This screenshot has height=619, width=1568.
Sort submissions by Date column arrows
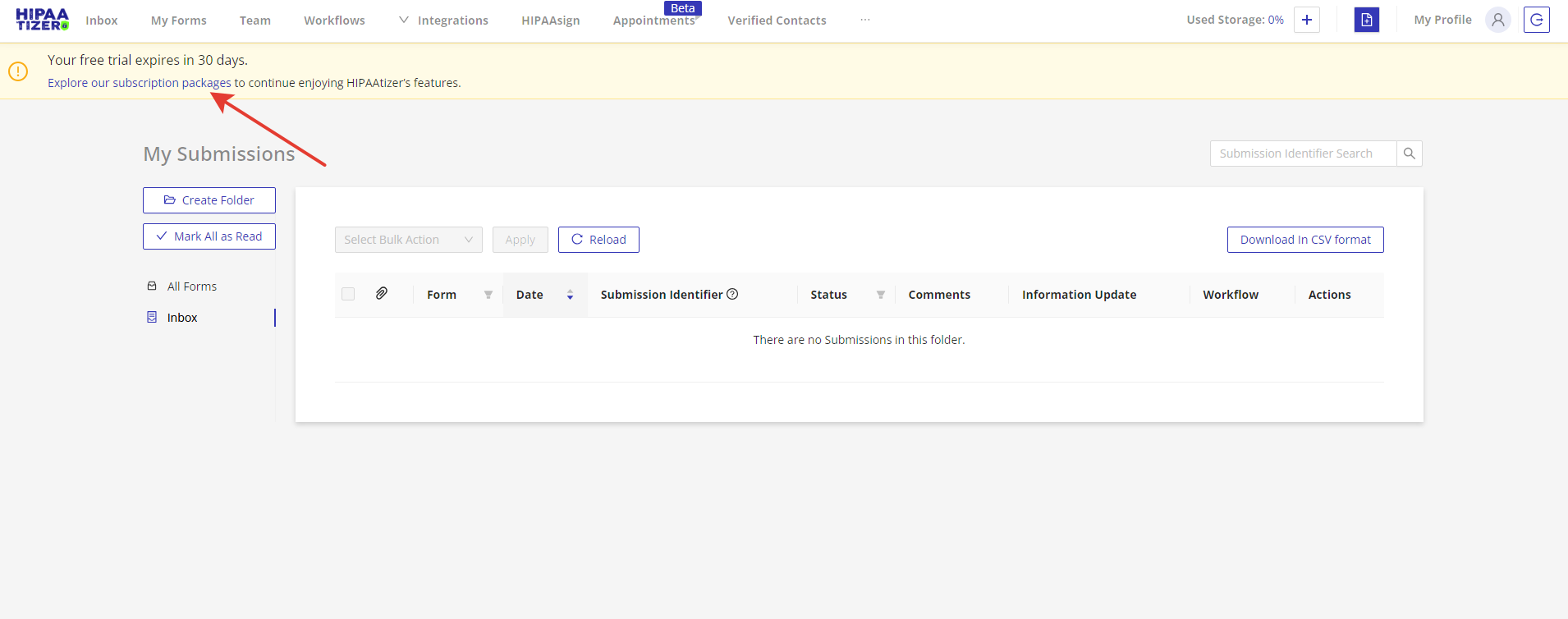570,295
